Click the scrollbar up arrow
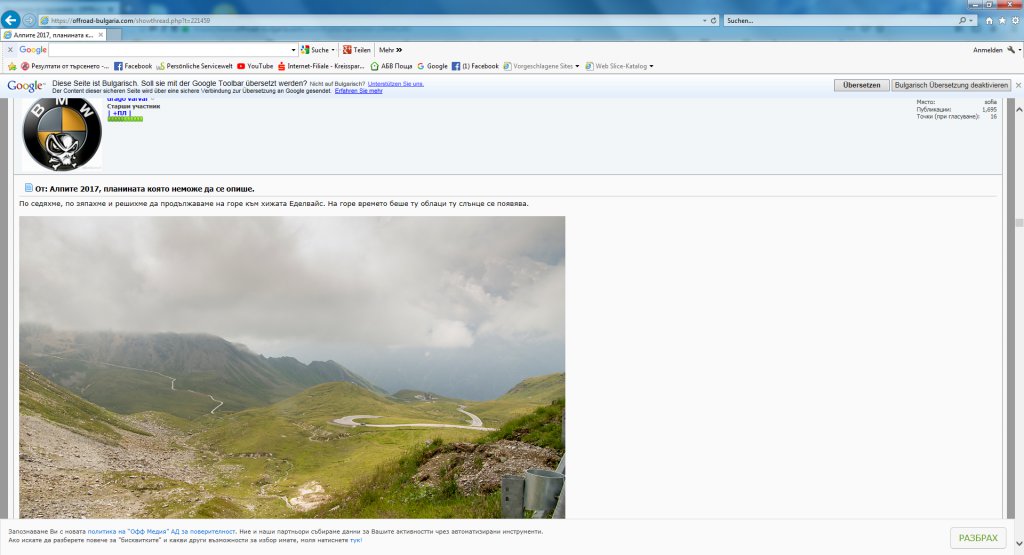 coord(1019,110)
